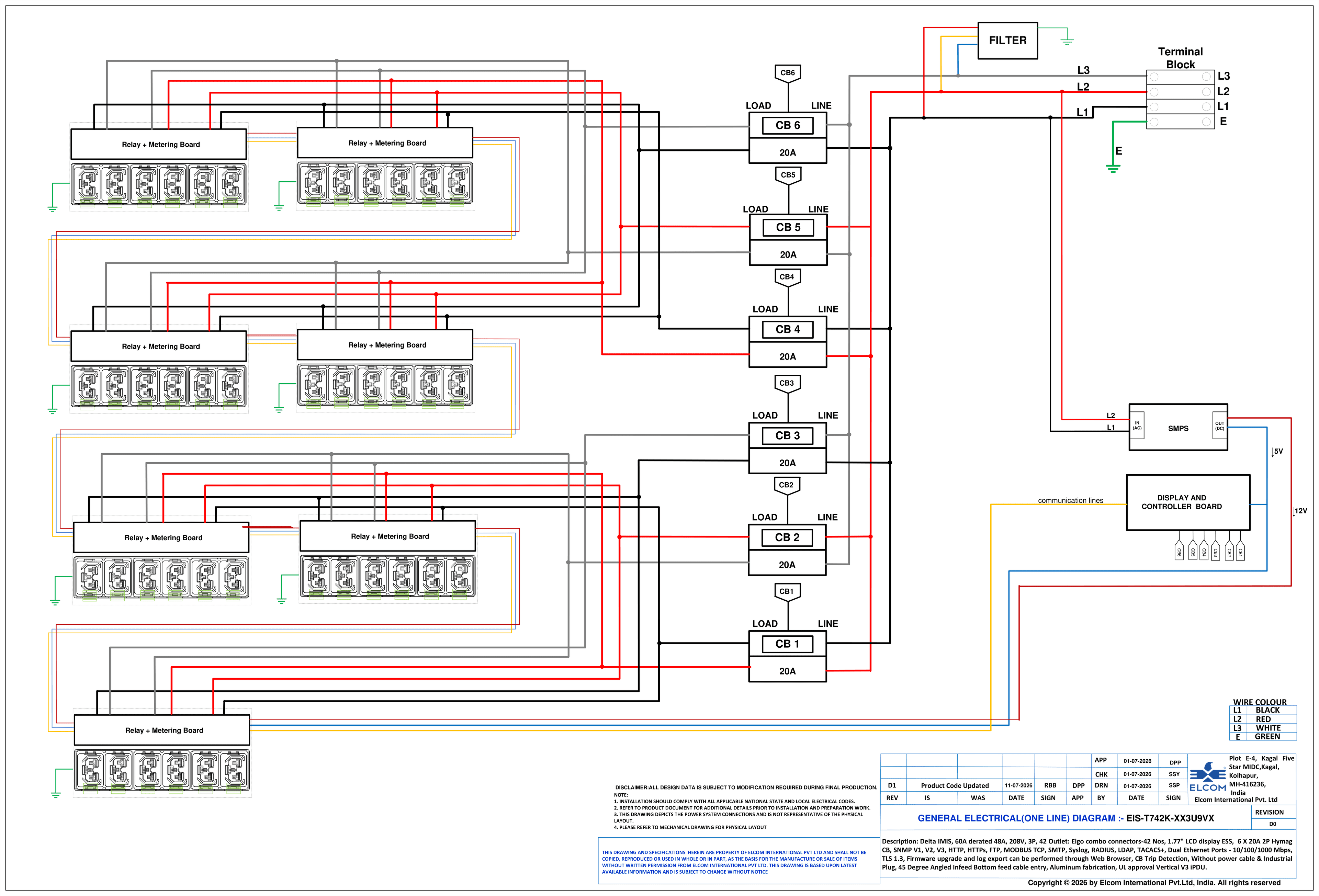Click the 'Terminal Block' heading
The height and width of the screenshot is (896, 1319).
(x=1181, y=58)
